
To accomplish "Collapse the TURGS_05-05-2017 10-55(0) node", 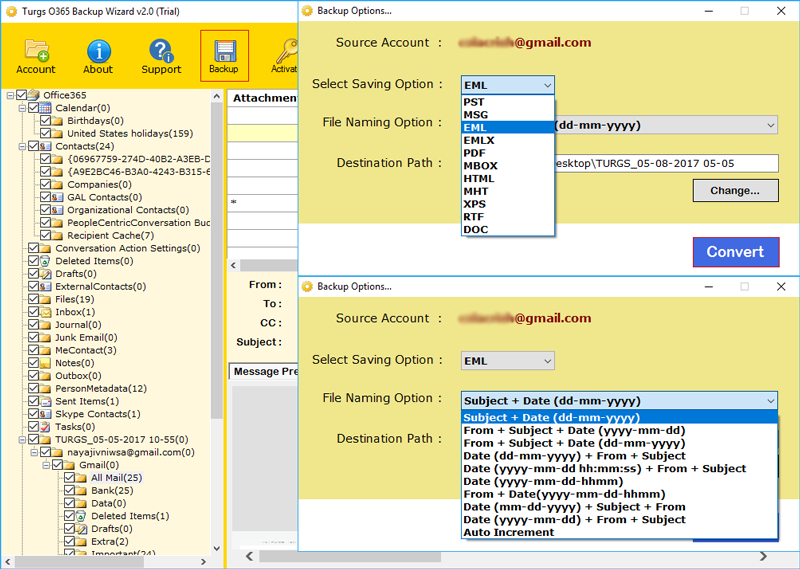I will [22, 440].
